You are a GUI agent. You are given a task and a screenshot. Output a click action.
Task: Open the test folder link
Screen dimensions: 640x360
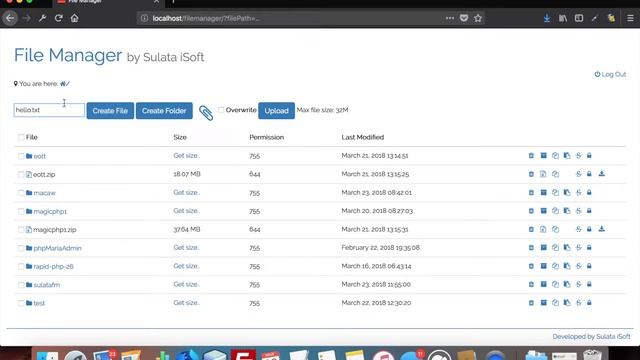[x=39, y=303]
